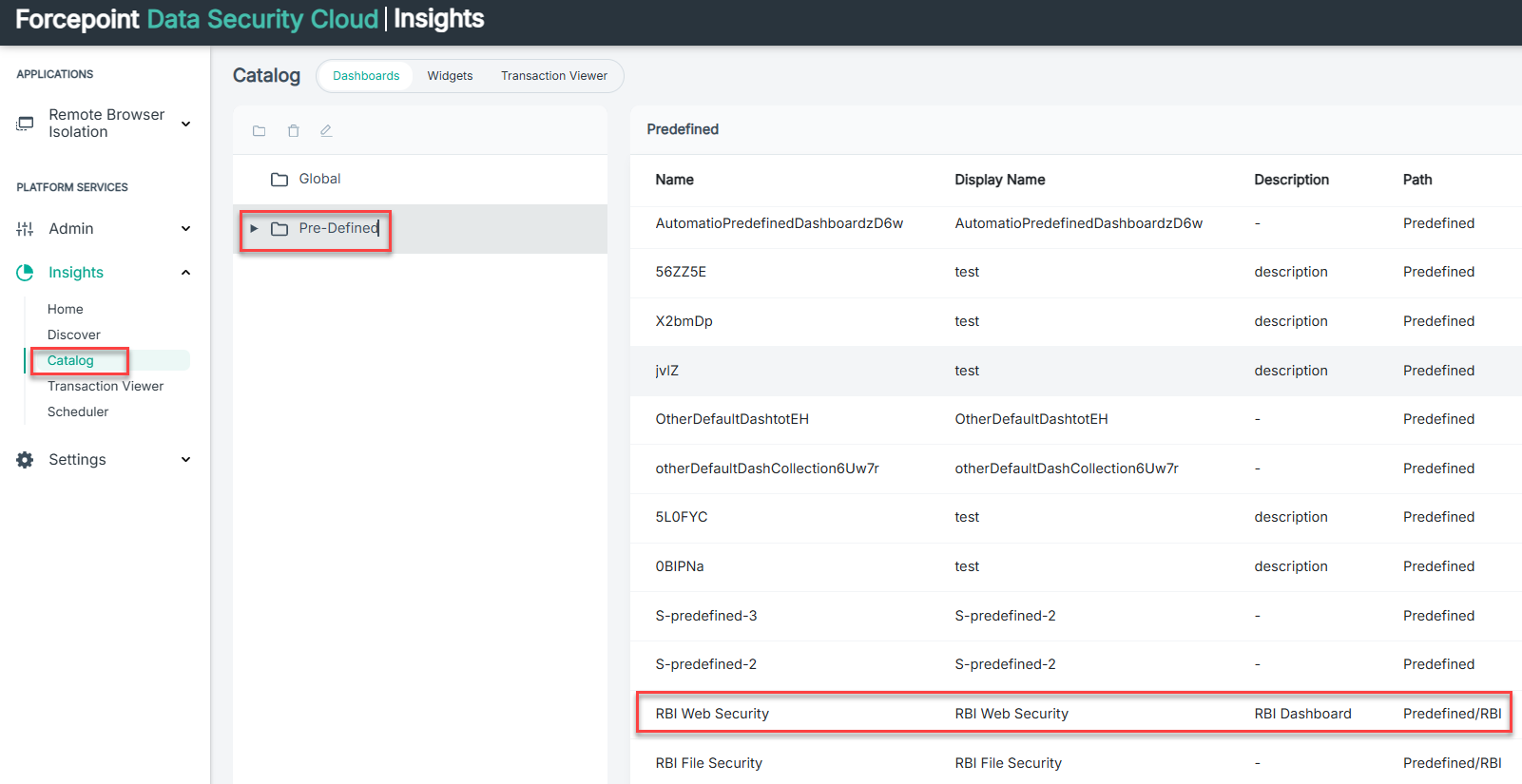Expand the Pre-Defined folder triangle
Image resolution: width=1522 pixels, height=784 pixels.
pos(254,229)
